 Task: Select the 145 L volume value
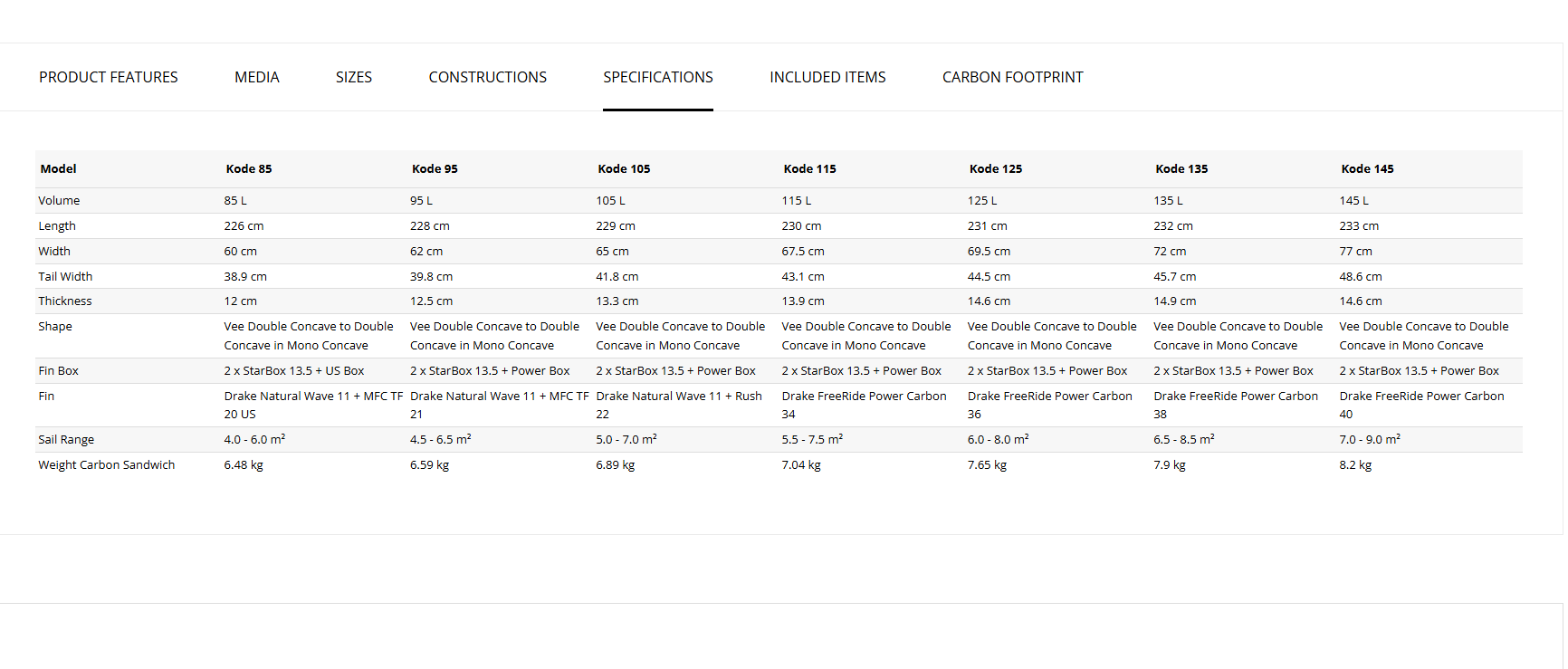(x=1353, y=200)
